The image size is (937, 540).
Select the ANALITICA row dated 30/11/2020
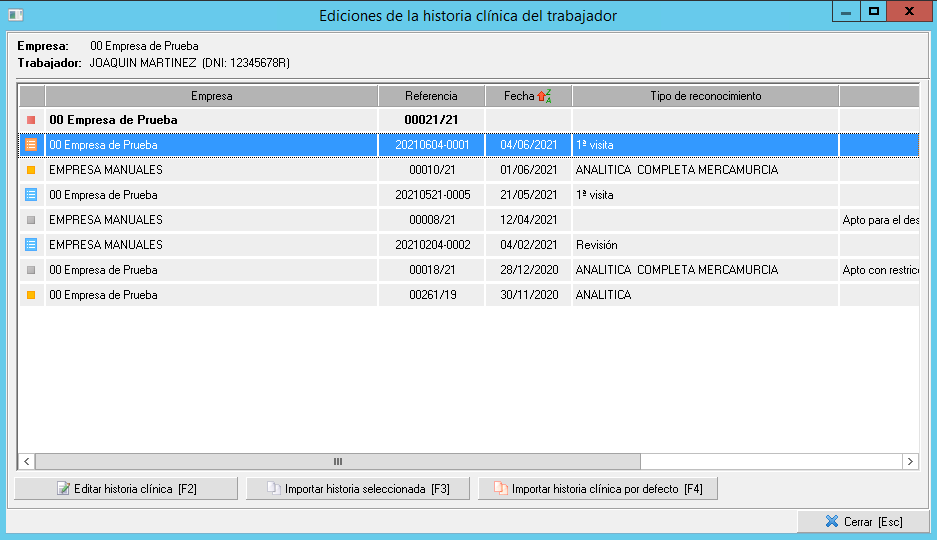tap(603, 296)
